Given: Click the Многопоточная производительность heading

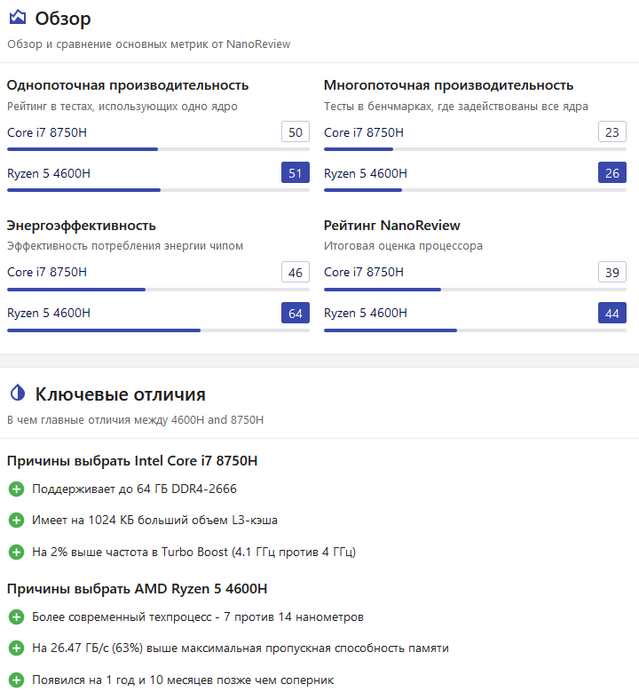Looking at the screenshot, I should coord(448,85).
